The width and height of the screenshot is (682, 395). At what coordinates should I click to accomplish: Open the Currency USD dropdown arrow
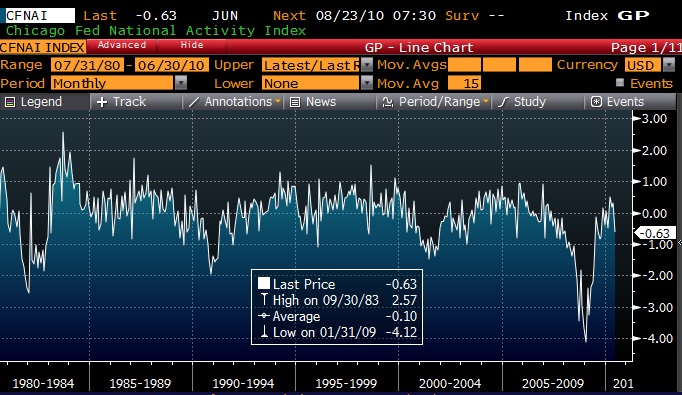[669, 65]
